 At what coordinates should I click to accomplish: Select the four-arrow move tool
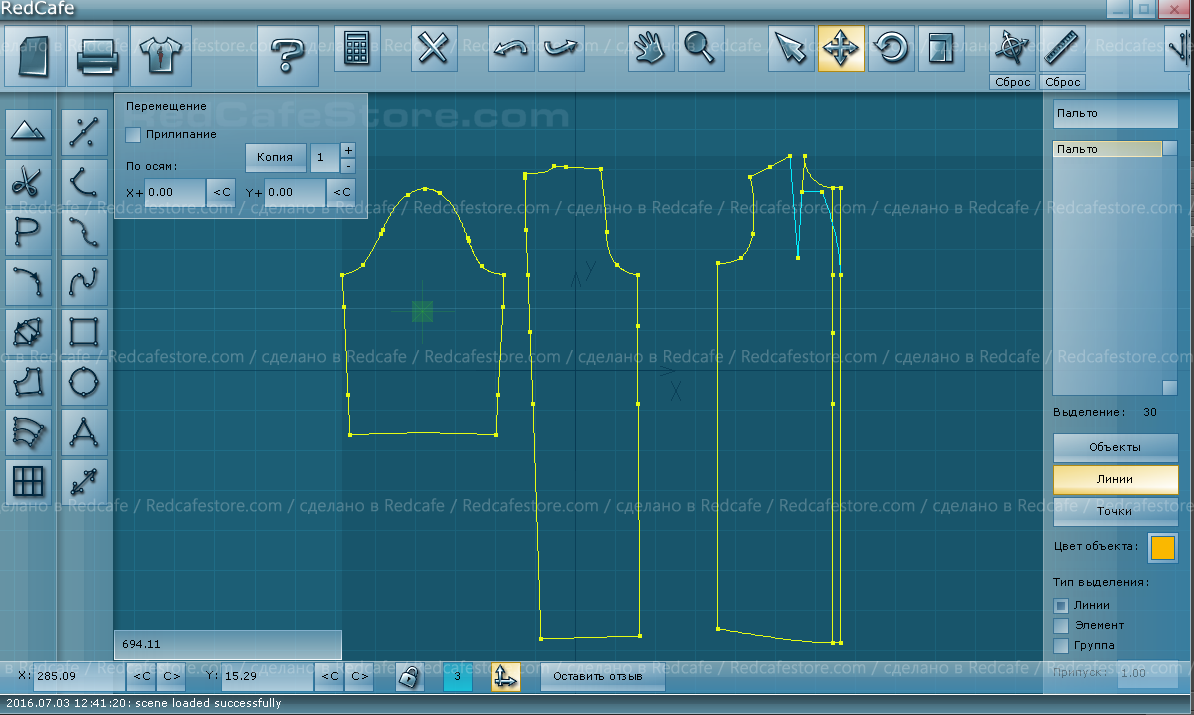point(841,49)
